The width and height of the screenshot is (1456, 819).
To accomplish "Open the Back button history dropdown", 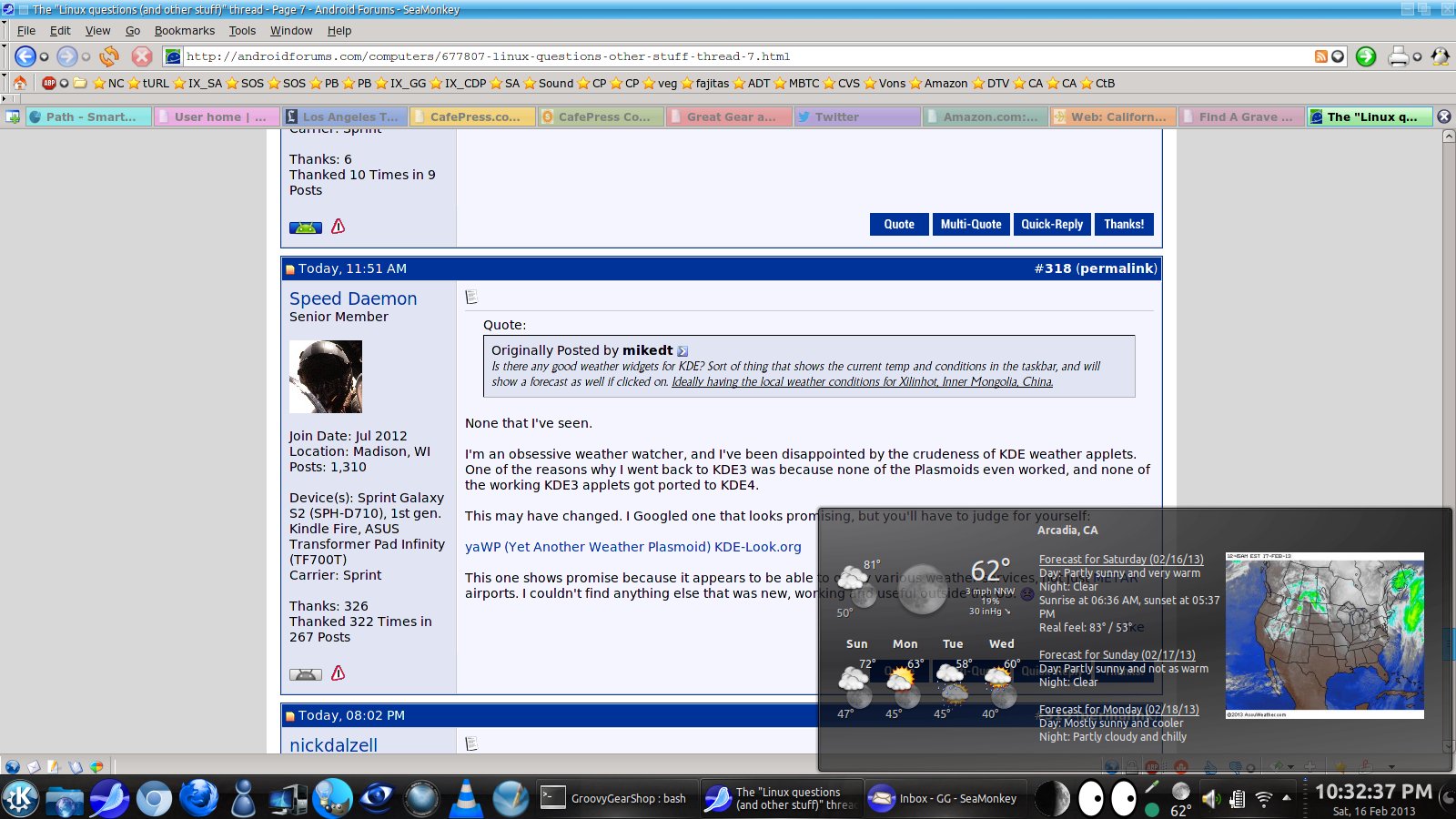I will [x=44, y=56].
